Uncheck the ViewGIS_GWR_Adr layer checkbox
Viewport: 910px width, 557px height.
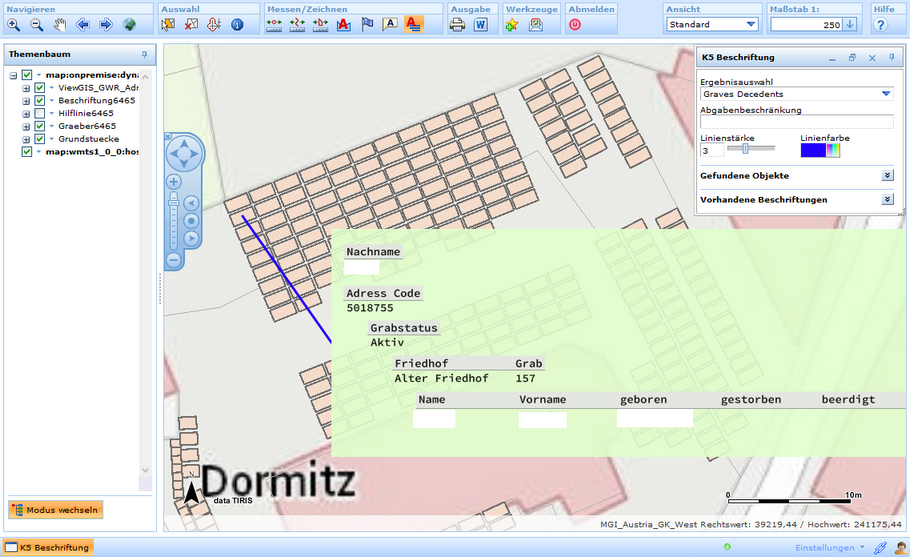tap(39, 88)
